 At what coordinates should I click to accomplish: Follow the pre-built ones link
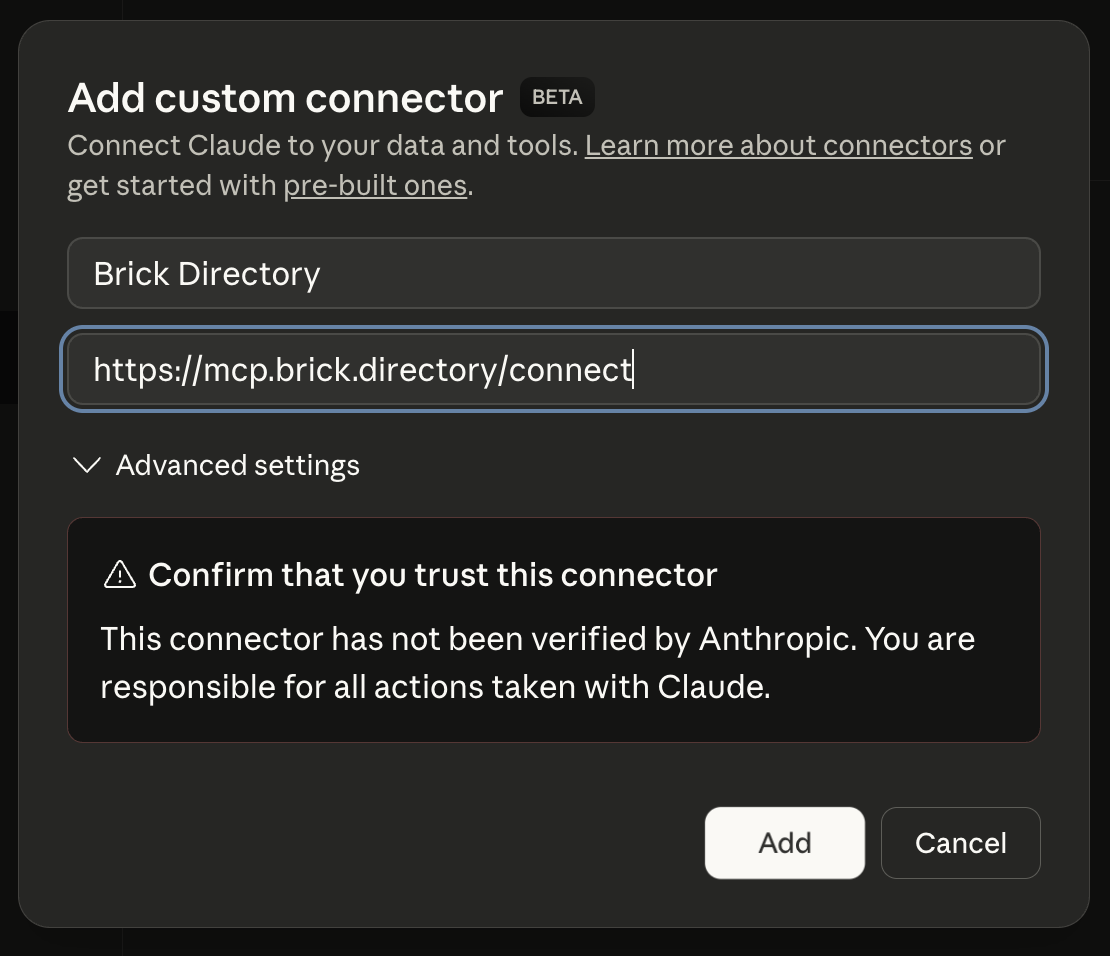tap(375, 185)
